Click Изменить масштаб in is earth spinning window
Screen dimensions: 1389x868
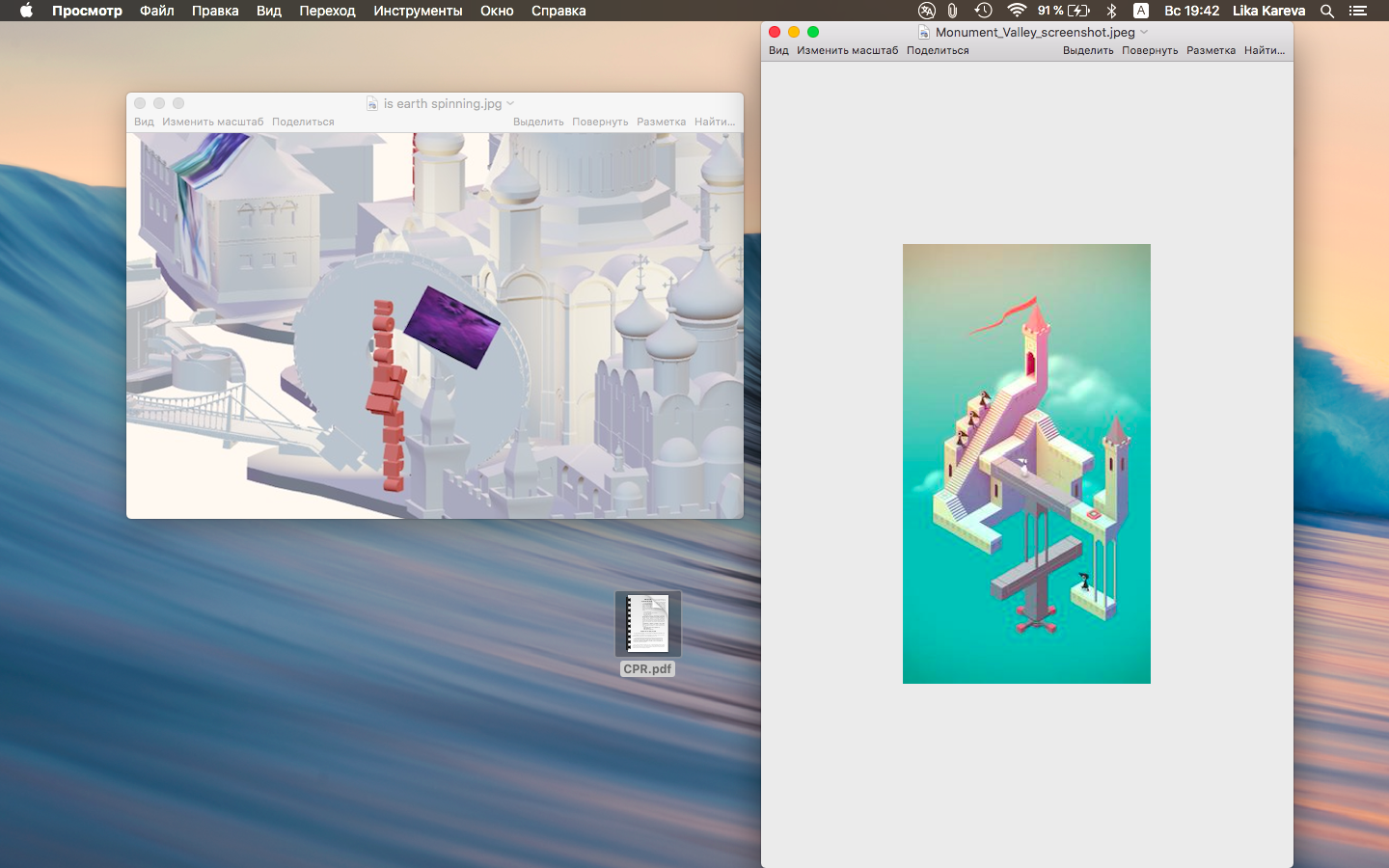(x=212, y=122)
